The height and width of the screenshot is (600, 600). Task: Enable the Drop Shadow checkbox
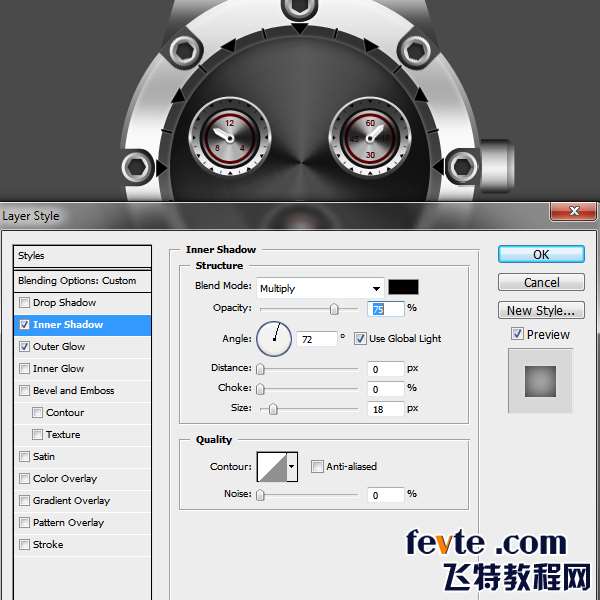24,303
